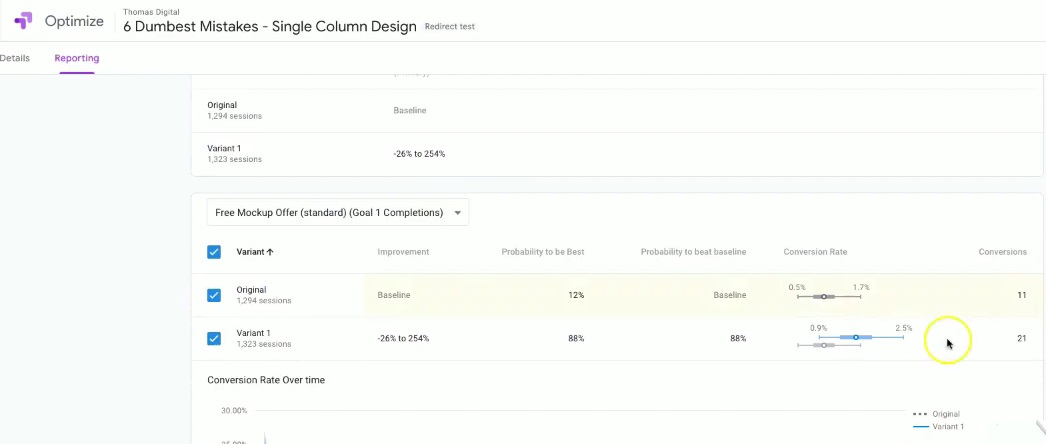Screen dimensions: 1046x444
Task: Click the Thomas Digital account name
Action: (151, 12)
